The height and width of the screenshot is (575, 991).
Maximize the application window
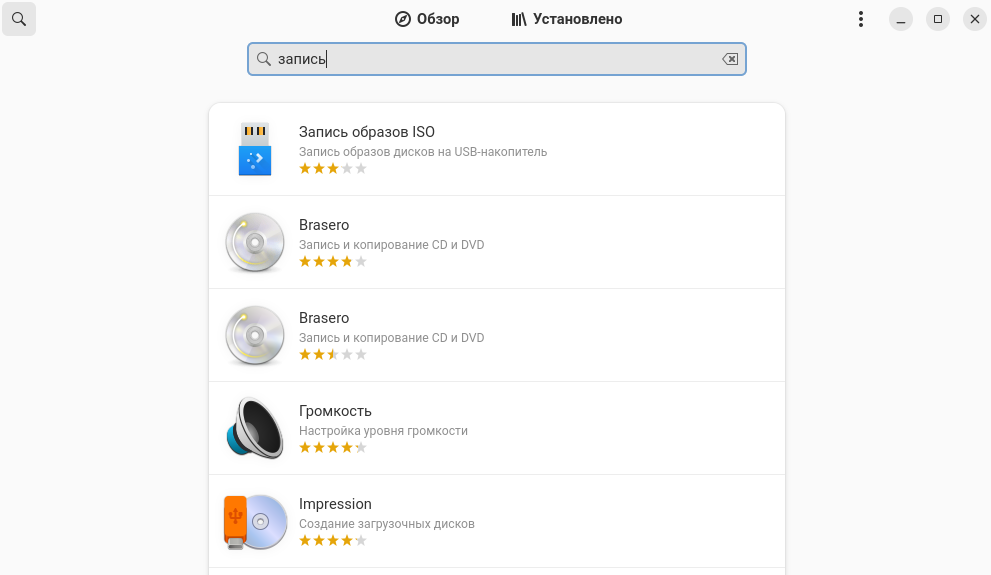click(x=937, y=19)
